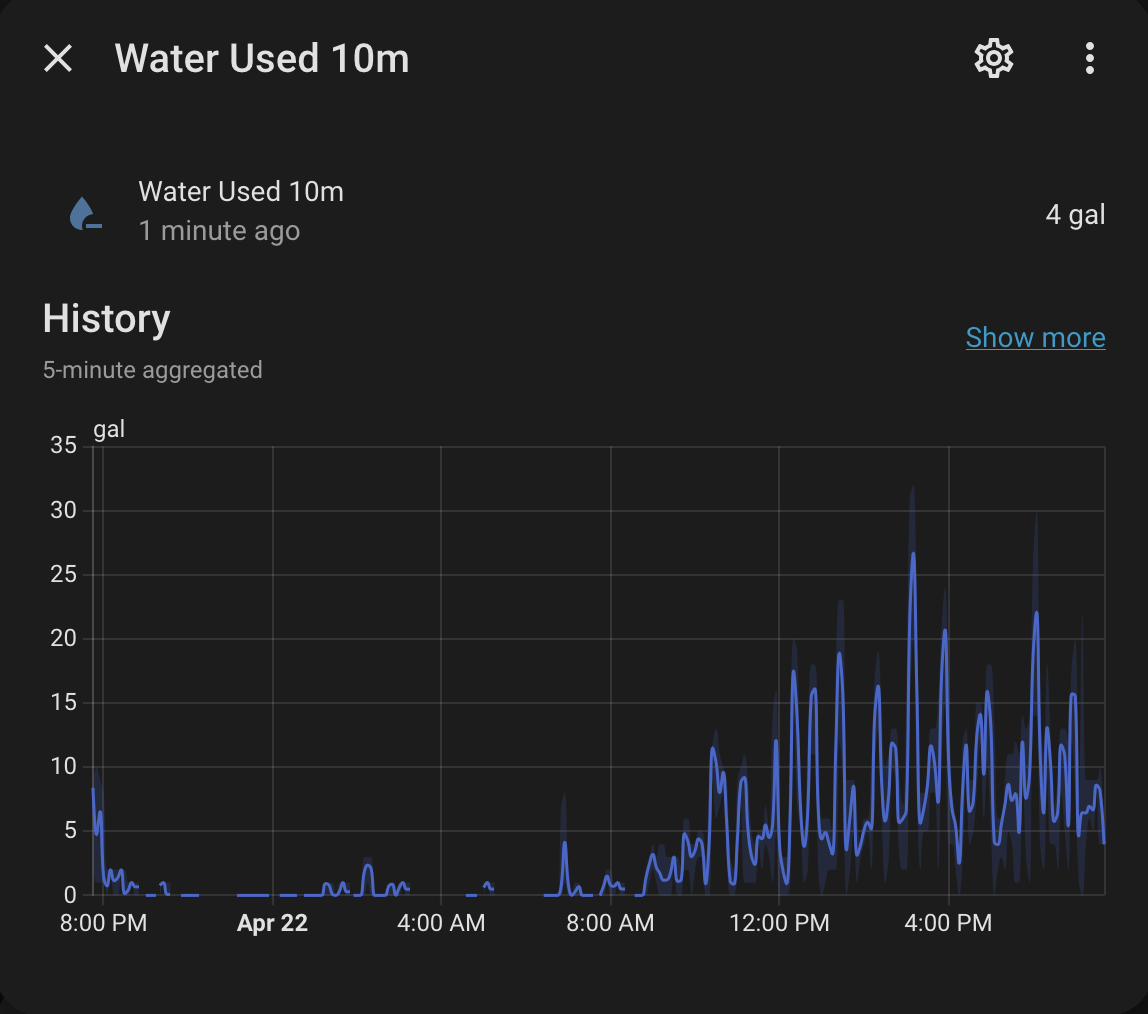This screenshot has width=1148, height=1014.
Task: Click the Apr 22 date axis label
Action: tap(272, 923)
